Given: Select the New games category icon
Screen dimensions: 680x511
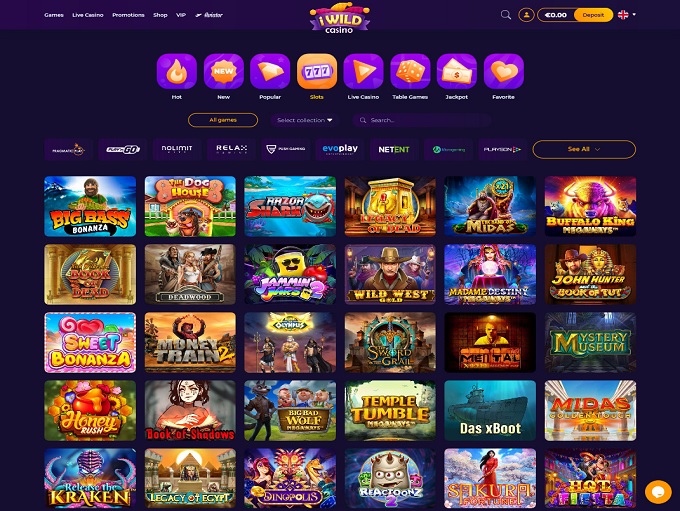Looking at the screenshot, I should point(223,71).
